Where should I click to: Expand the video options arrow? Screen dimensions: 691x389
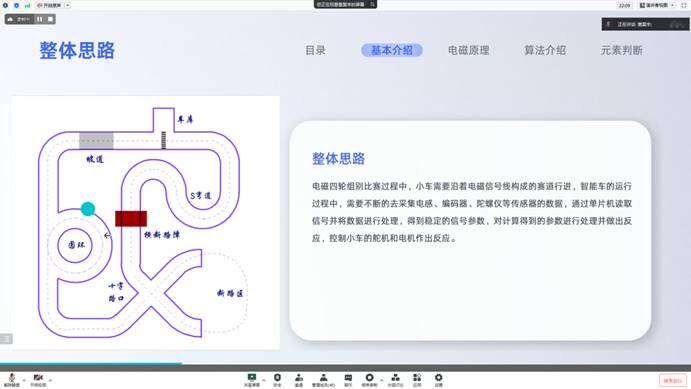50,380
